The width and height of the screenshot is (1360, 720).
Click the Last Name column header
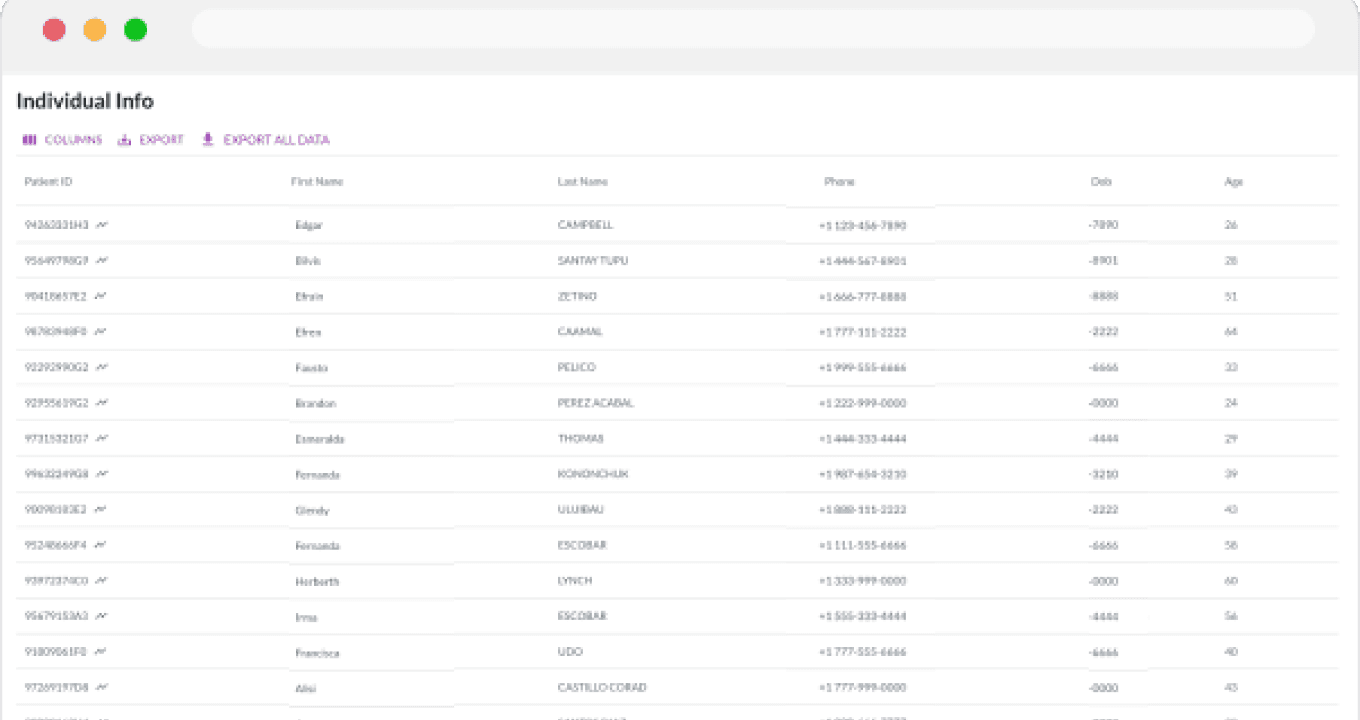pyautogui.click(x=582, y=182)
